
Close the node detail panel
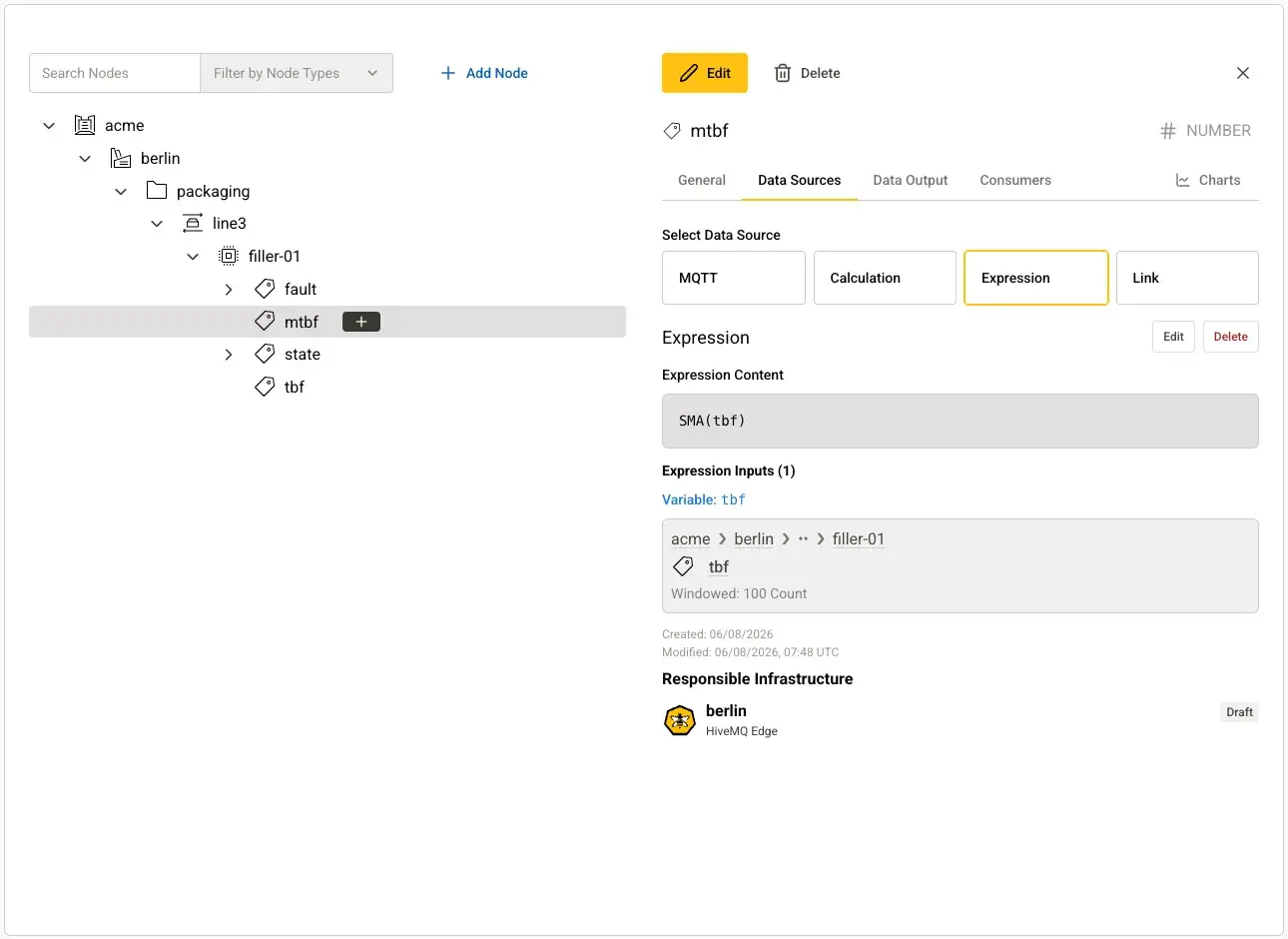(1243, 73)
